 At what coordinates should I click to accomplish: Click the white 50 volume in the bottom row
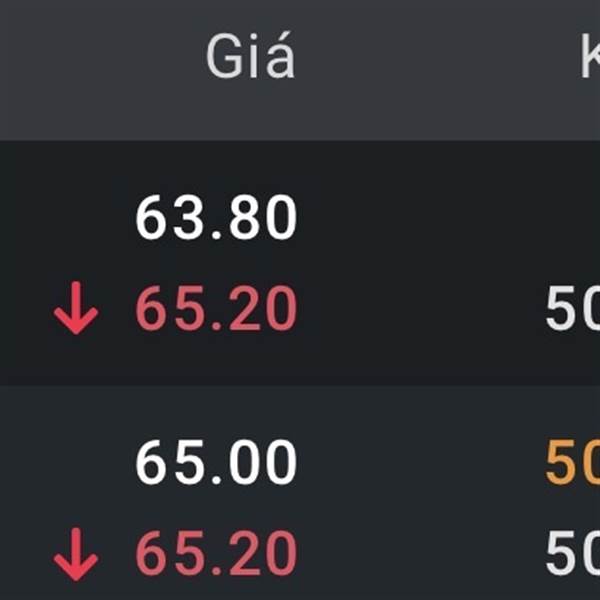point(573,553)
